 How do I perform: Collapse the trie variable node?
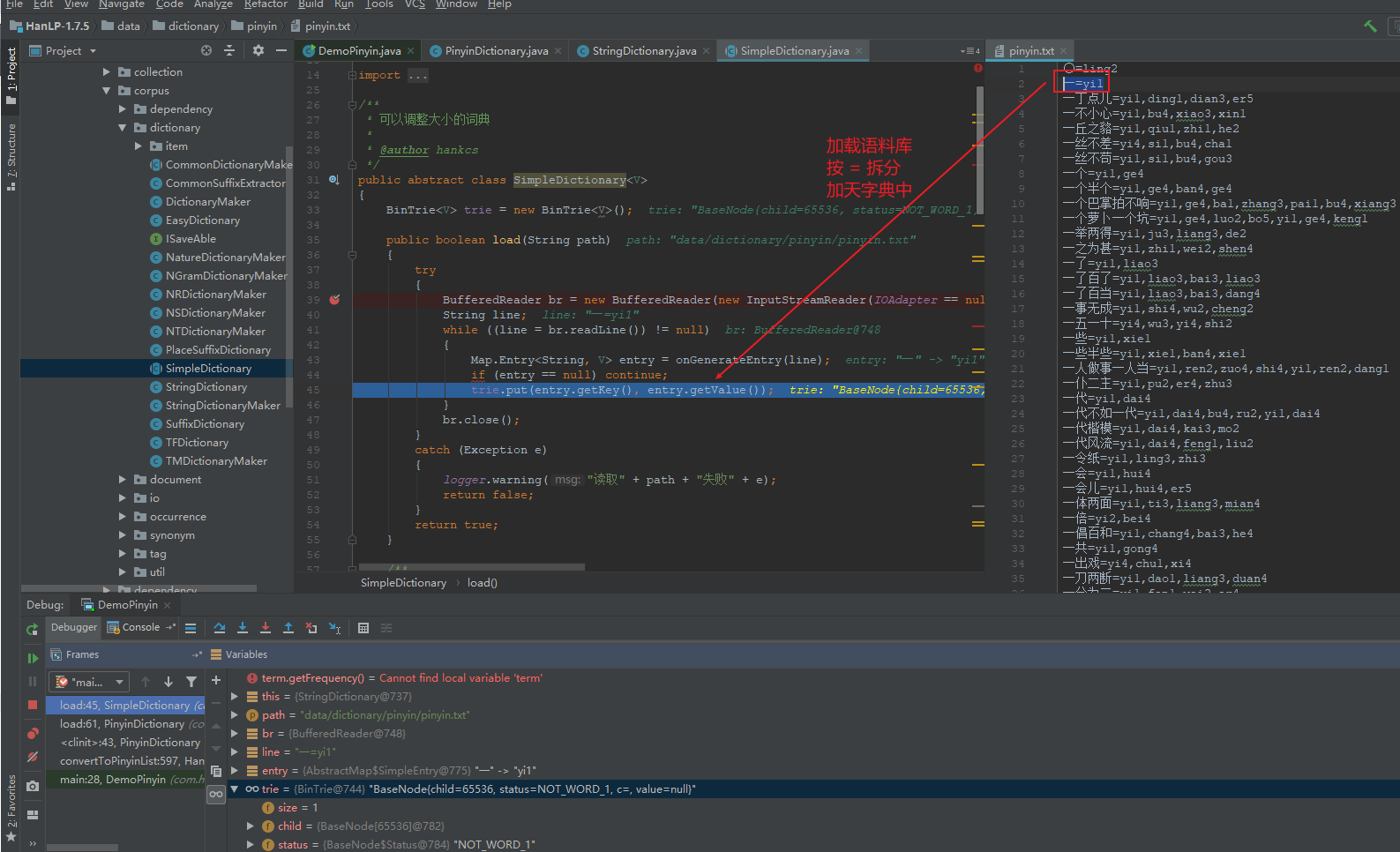click(x=235, y=789)
